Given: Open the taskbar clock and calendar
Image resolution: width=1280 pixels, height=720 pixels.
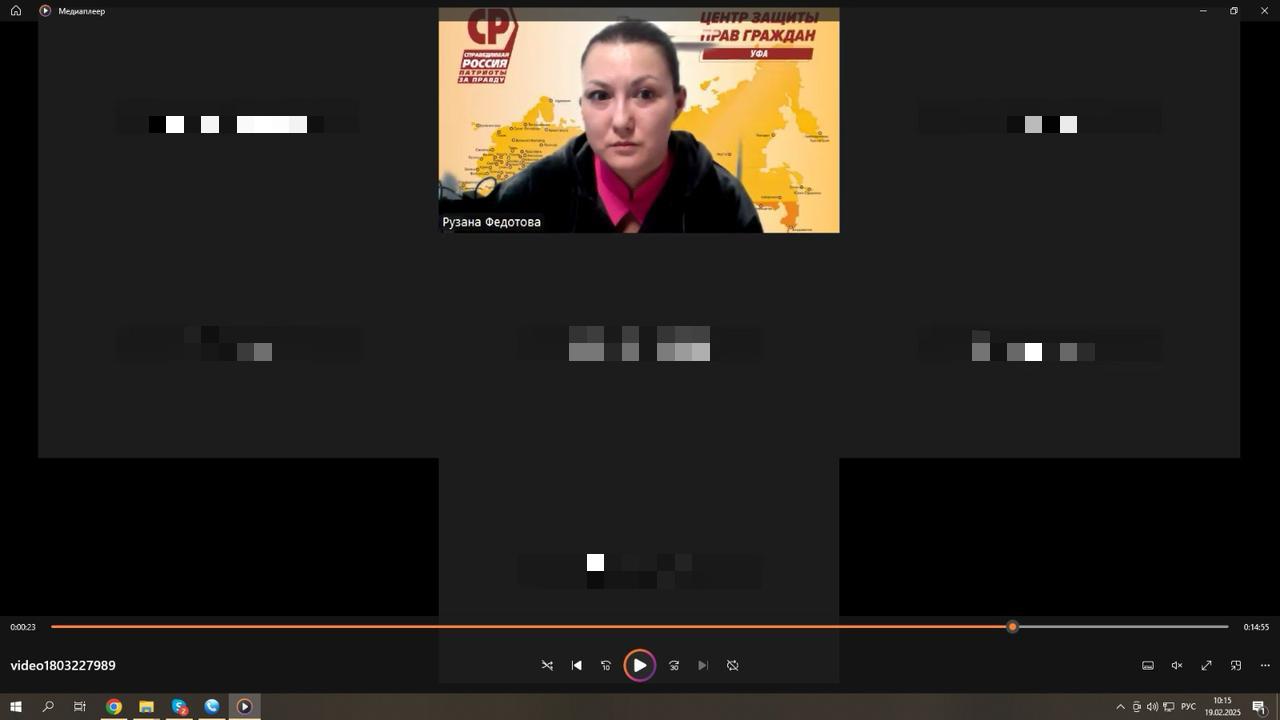Looking at the screenshot, I should pyautogui.click(x=1222, y=707).
